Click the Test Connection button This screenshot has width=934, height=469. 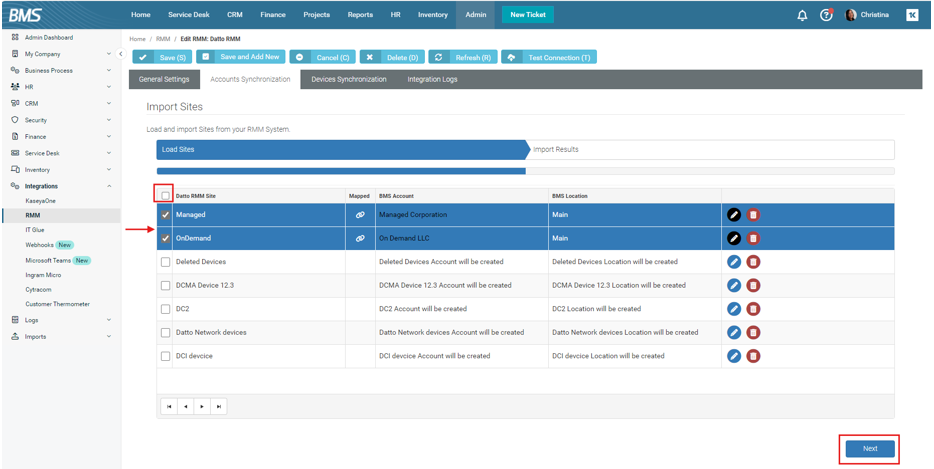[x=549, y=57]
